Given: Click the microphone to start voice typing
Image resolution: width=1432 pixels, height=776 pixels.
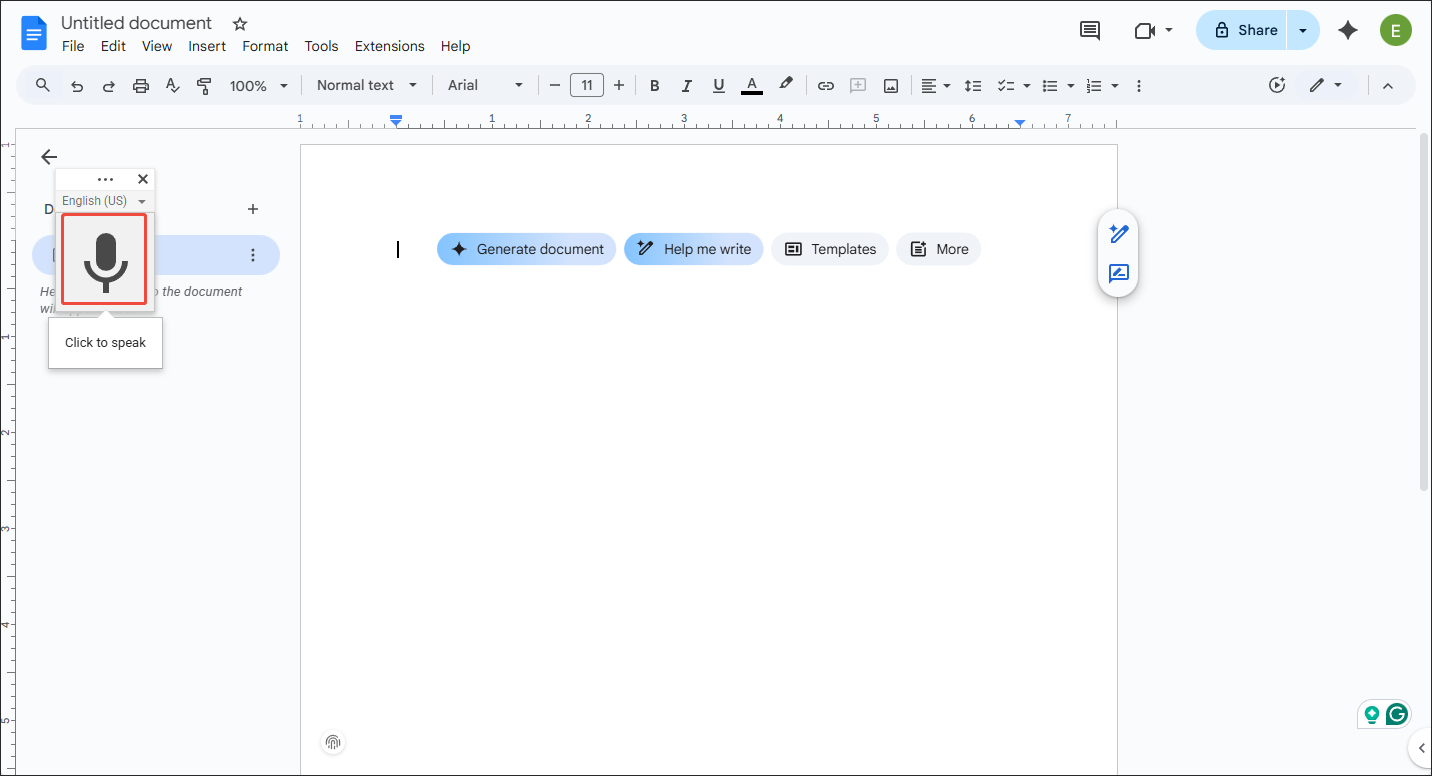Looking at the screenshot, I should click(104, 259).
